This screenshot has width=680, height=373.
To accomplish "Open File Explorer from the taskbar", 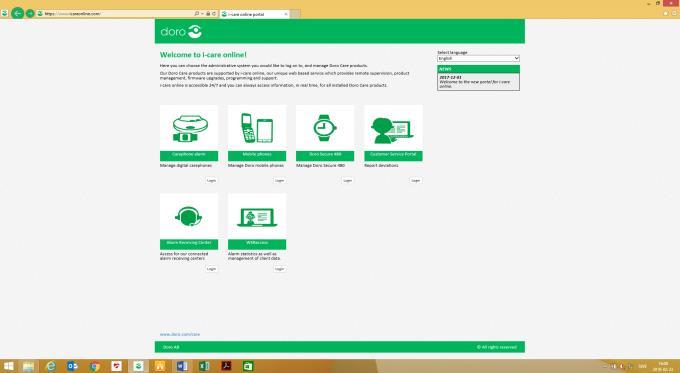I will 29,366.
